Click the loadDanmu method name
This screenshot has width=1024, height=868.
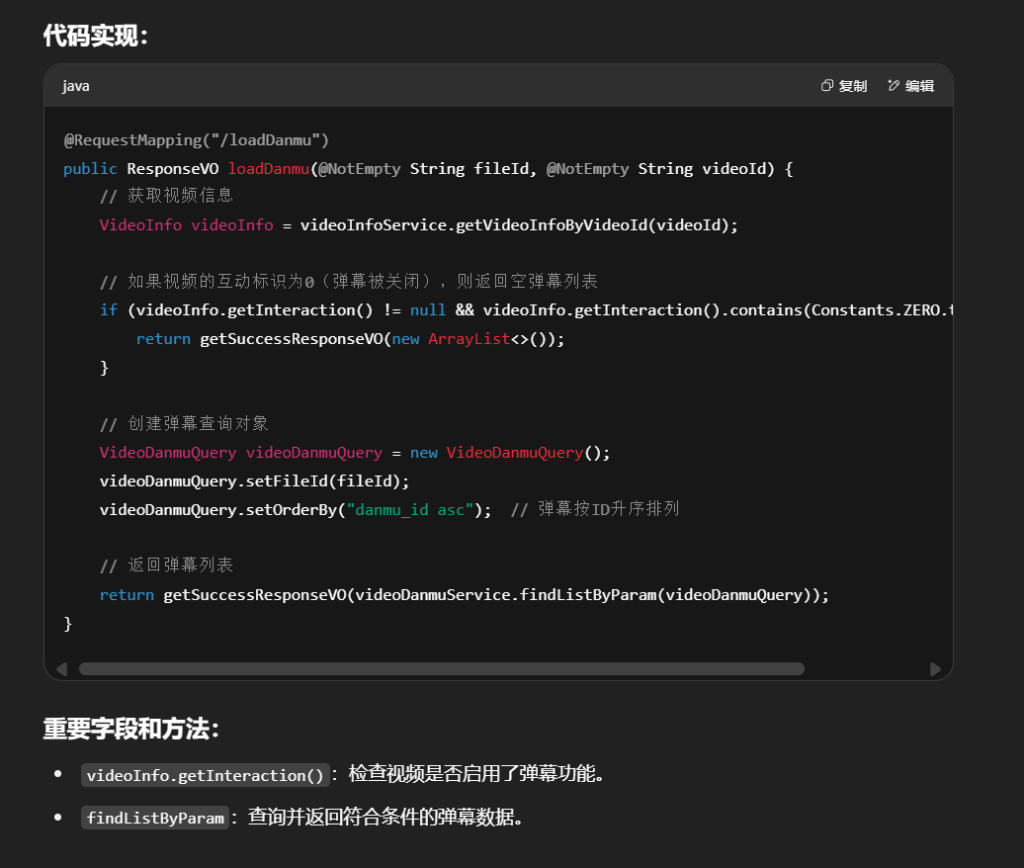coord(268,168)
